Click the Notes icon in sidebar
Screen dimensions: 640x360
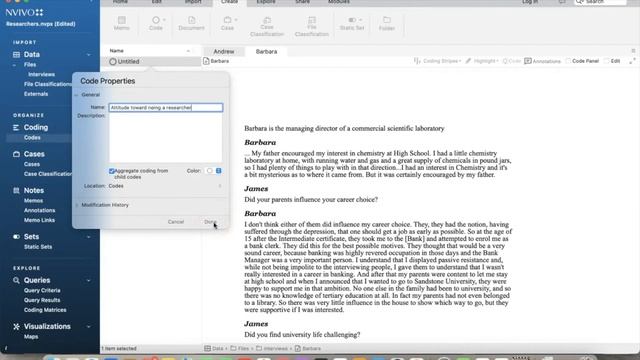click(16, 190)
